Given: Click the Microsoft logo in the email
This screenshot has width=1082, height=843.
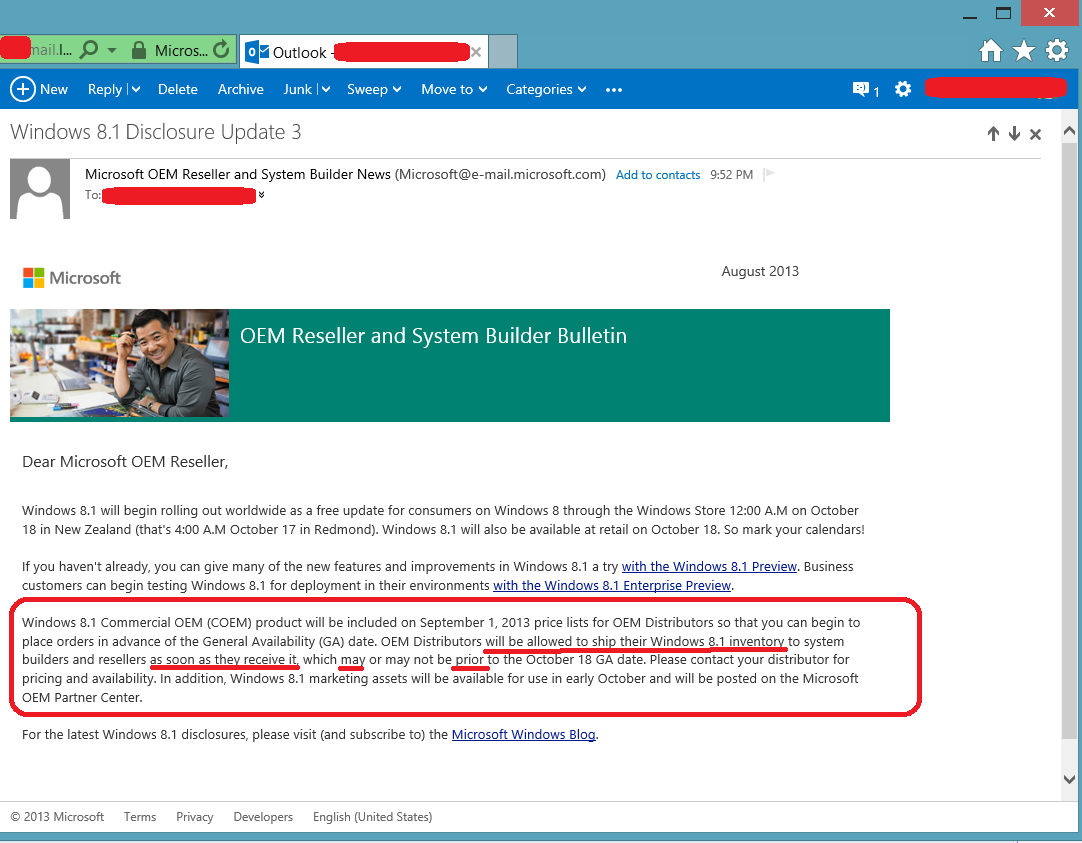Looking at the screenshot, I should coord(72,278).
